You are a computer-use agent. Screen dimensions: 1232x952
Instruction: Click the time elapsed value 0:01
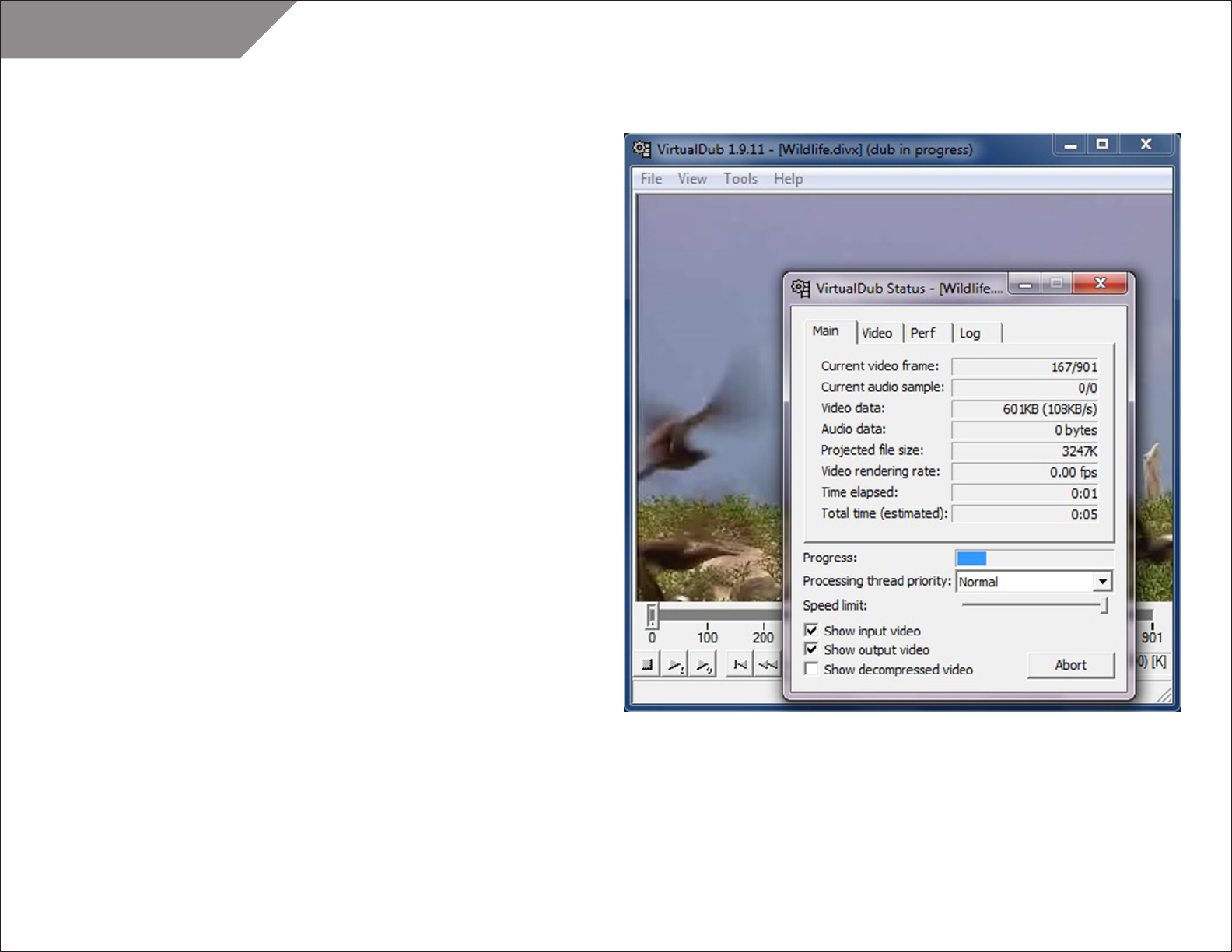(x=1084, y=493)
